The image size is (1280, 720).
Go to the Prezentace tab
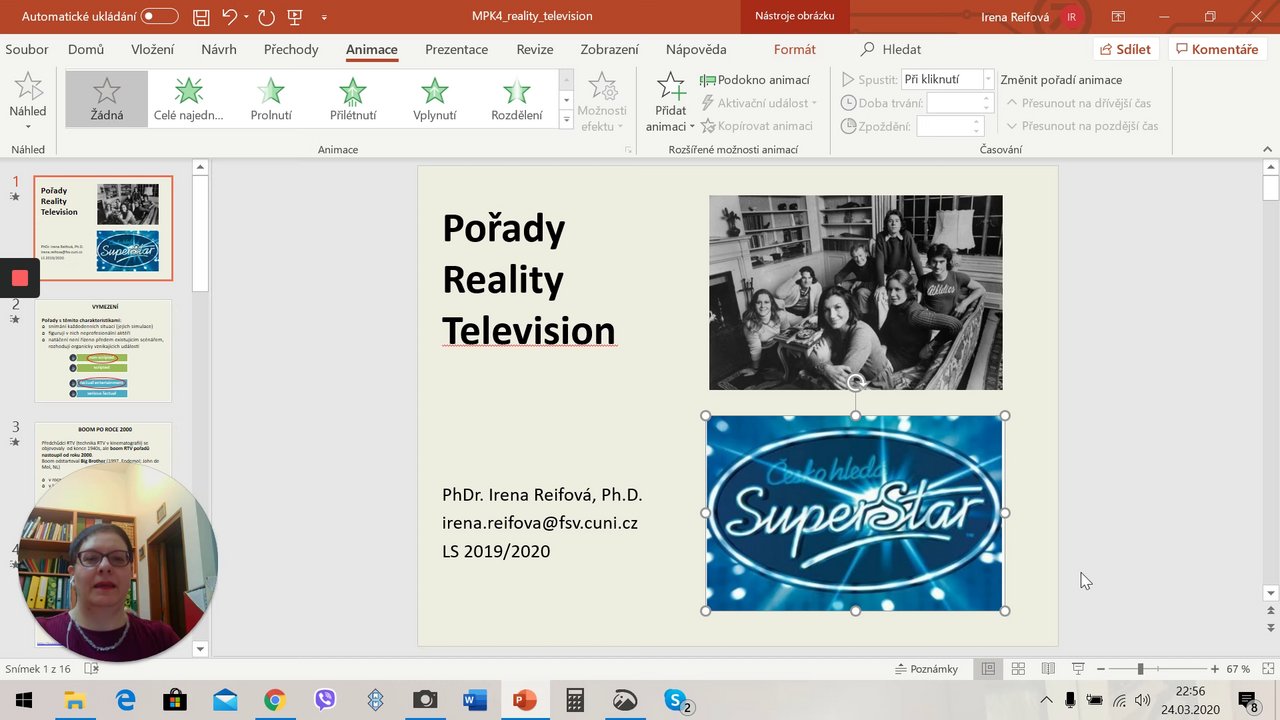[x=456, y=49]
